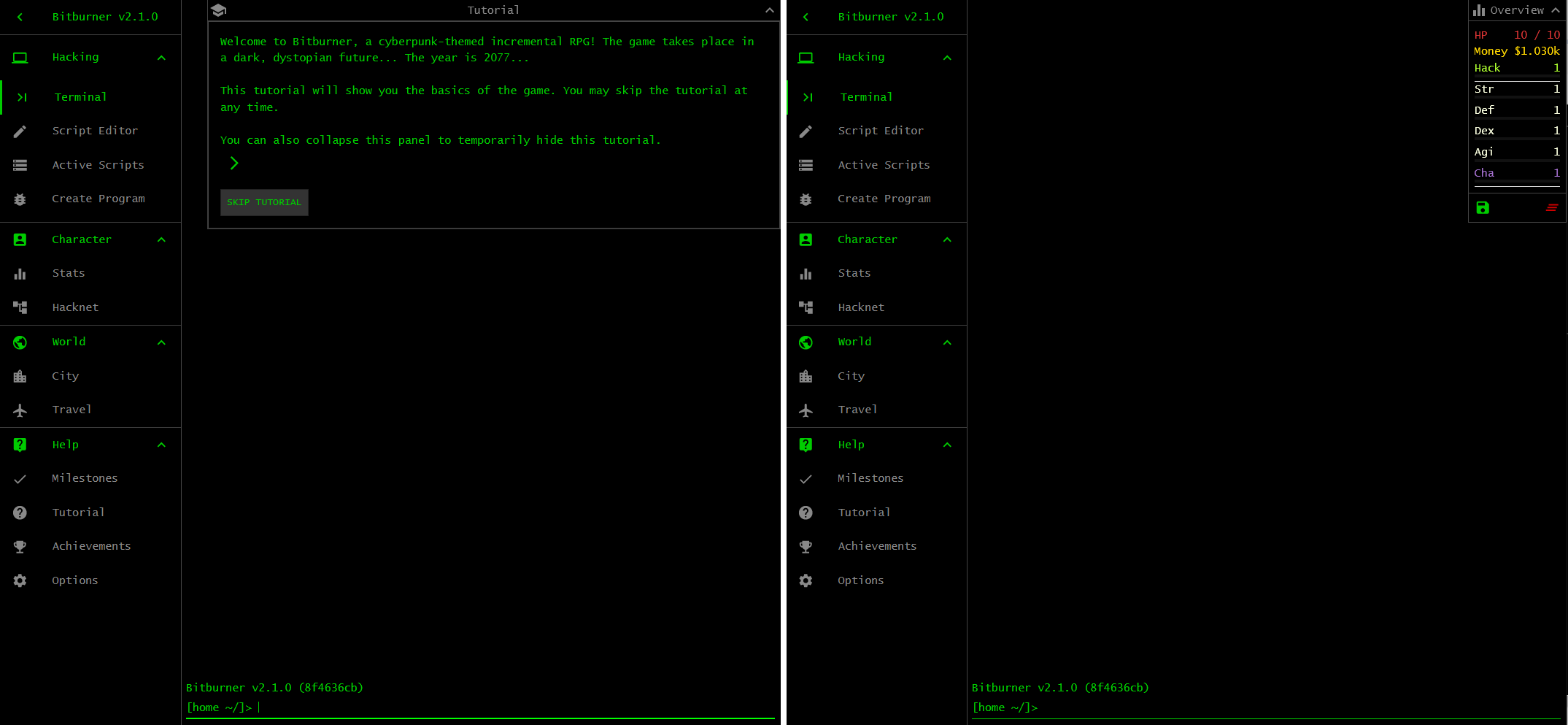Click Hacknet tree icon in right window
This screenshot has width=1568, height=725.
click(x=806, y=307)
